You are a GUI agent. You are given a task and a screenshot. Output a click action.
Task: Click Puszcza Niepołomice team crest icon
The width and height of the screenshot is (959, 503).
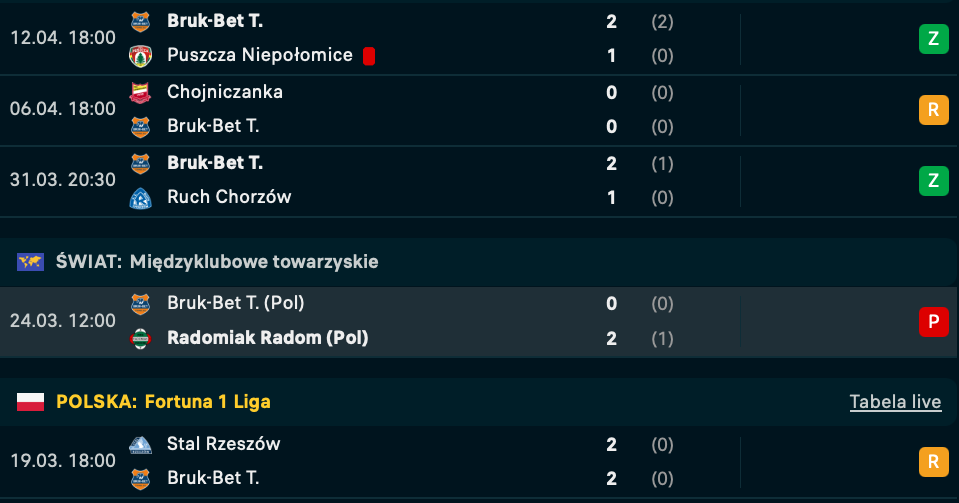tap(140, 56)
